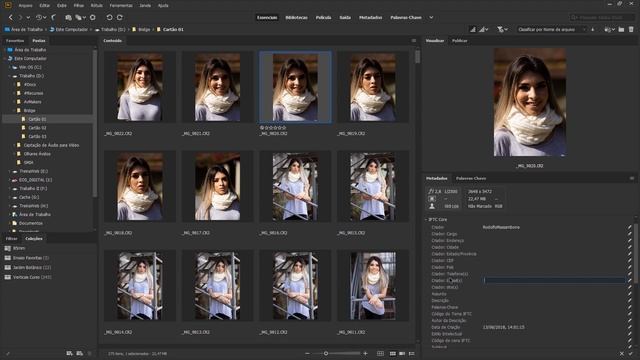Open the Favoritos panel tab
This screenshot has width=640, height=360.
point(15,41)
